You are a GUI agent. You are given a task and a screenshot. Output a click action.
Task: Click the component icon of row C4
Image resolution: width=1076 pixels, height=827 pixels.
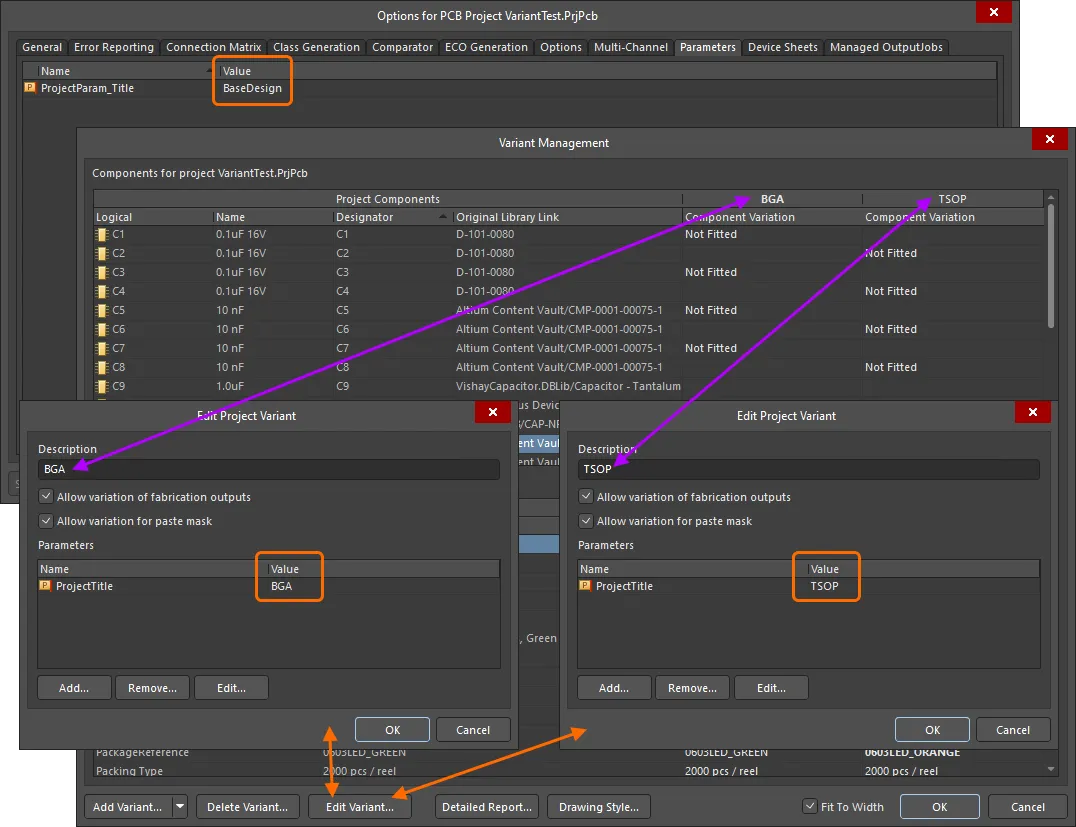click(x=102, y=291)
